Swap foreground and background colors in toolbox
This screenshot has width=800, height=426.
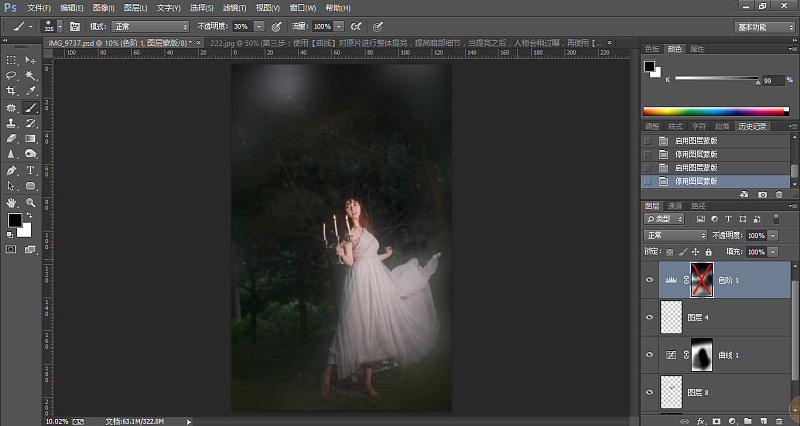click(x=29, y=215)
